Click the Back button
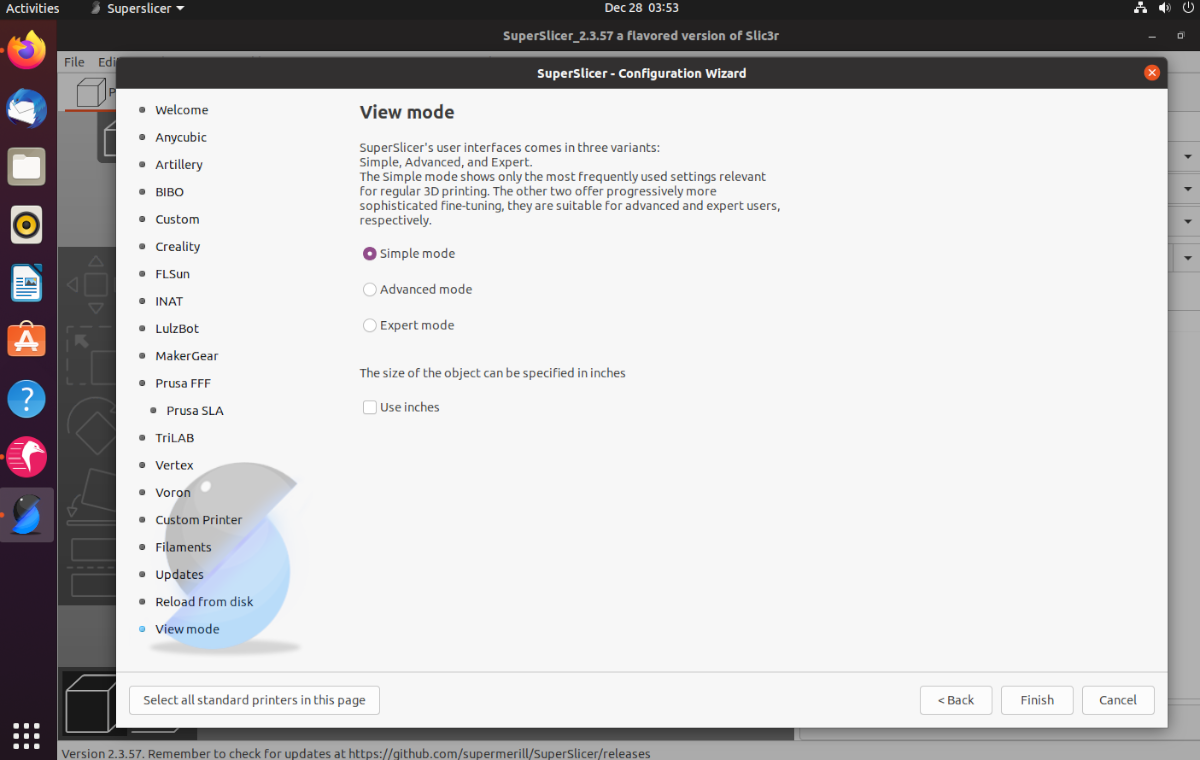Viewport: 1200px width, 760px height. coord(956,700)
